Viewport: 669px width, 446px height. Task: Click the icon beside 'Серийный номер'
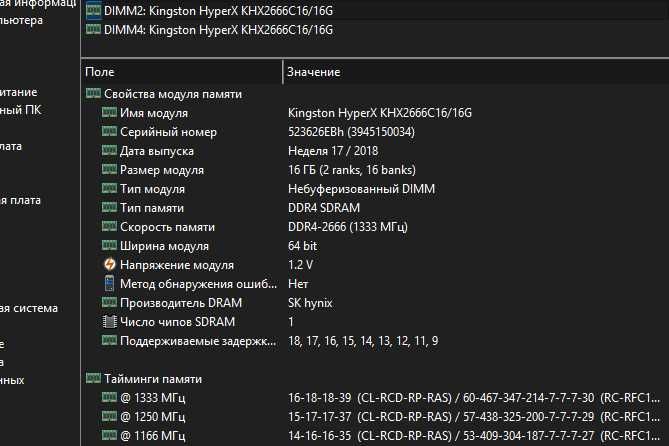tap(109, 131)
